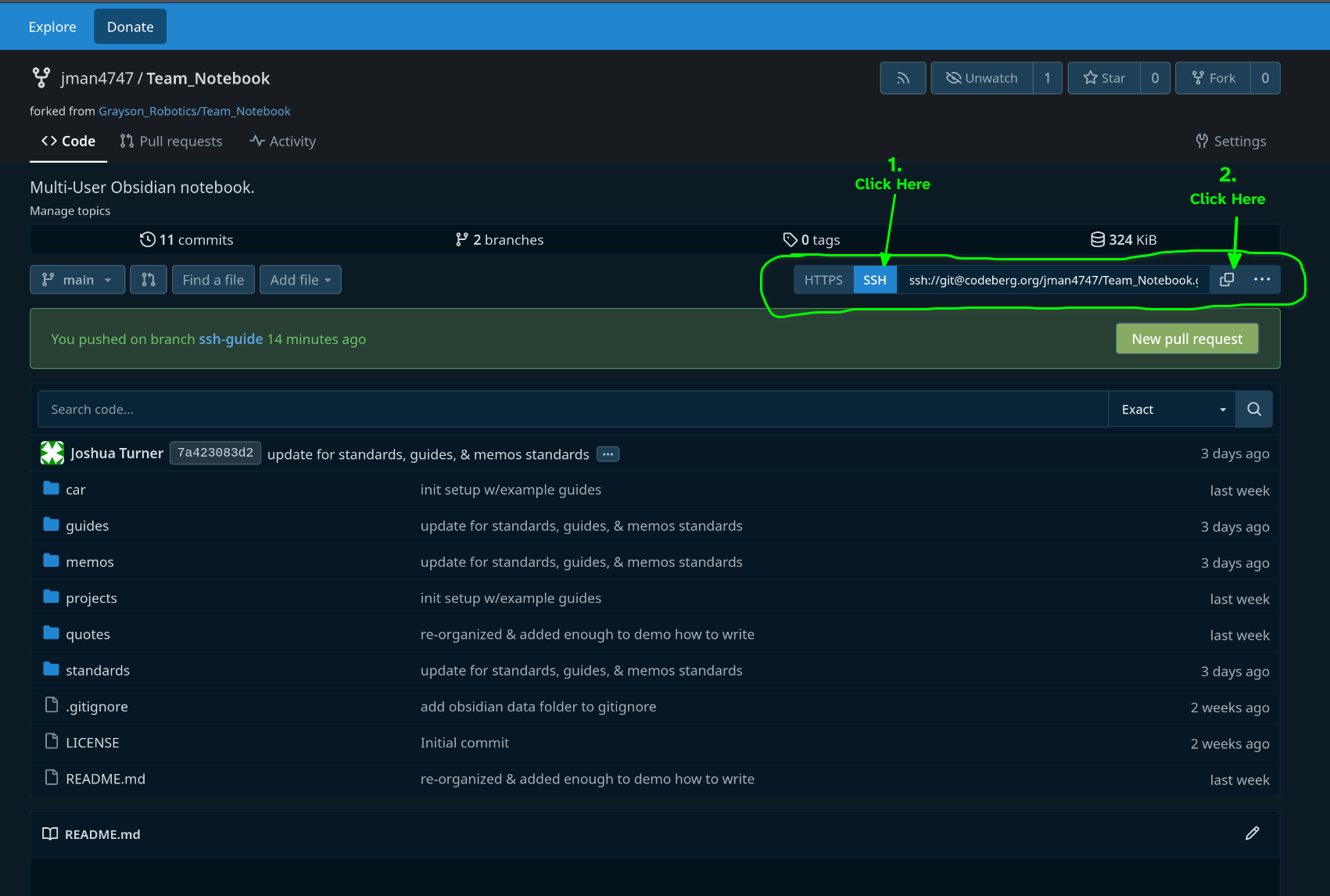Screen dimensions: 1330x896
Task: Select the HTTPS clone option
Action: click(x=823, y=280)
